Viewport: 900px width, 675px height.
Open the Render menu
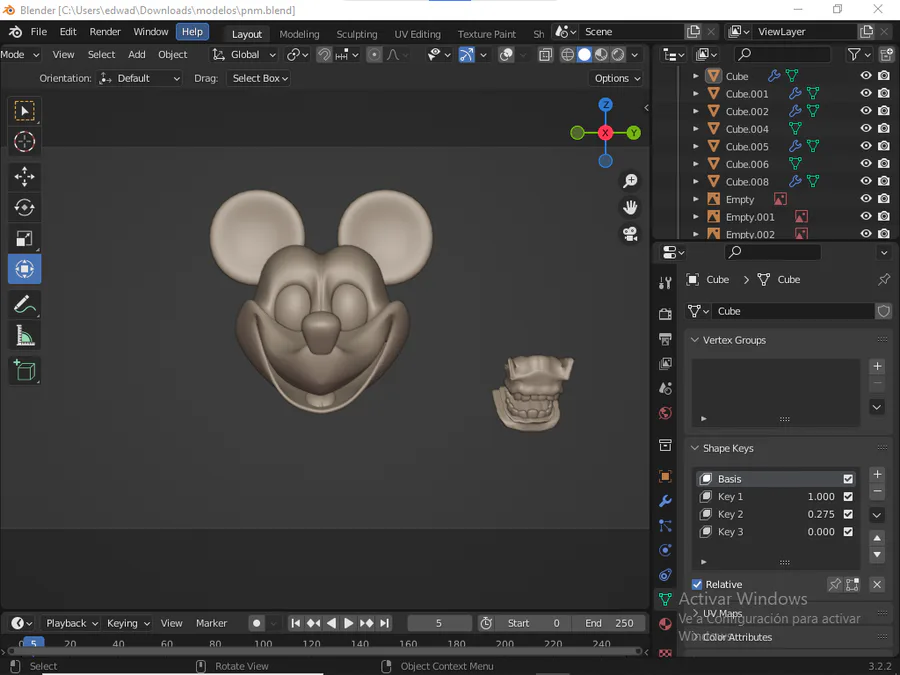[105, 32]
